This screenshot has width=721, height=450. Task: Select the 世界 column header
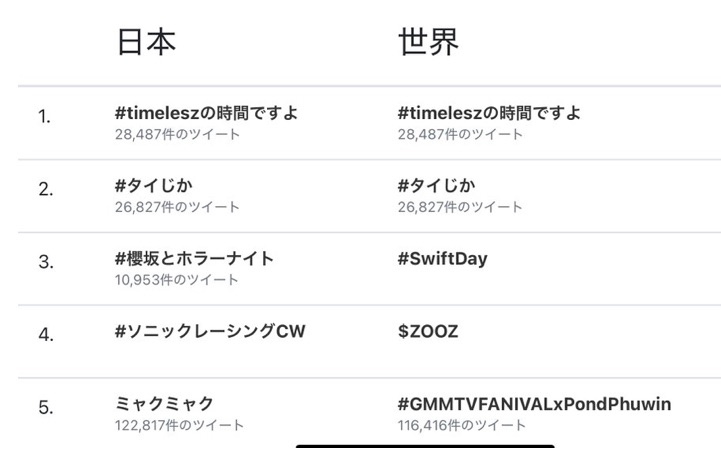coord(428,42)
